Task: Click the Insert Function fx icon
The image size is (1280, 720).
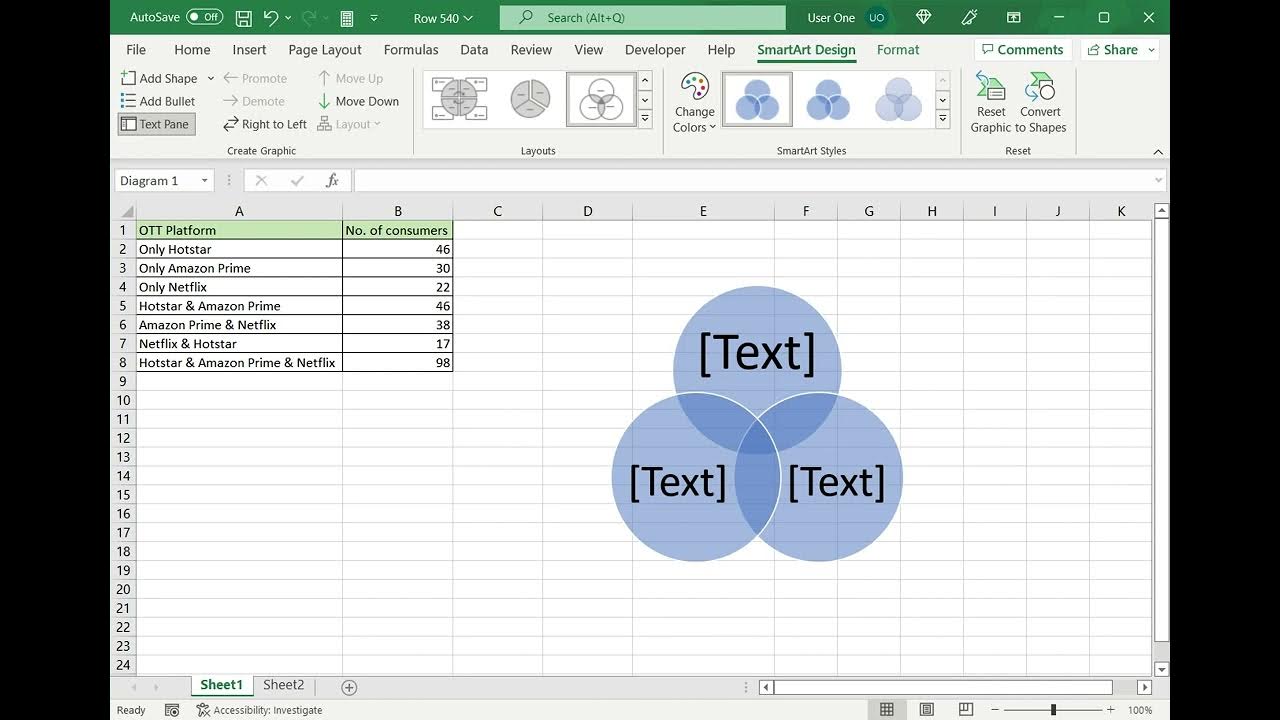Action: (332, 181)
